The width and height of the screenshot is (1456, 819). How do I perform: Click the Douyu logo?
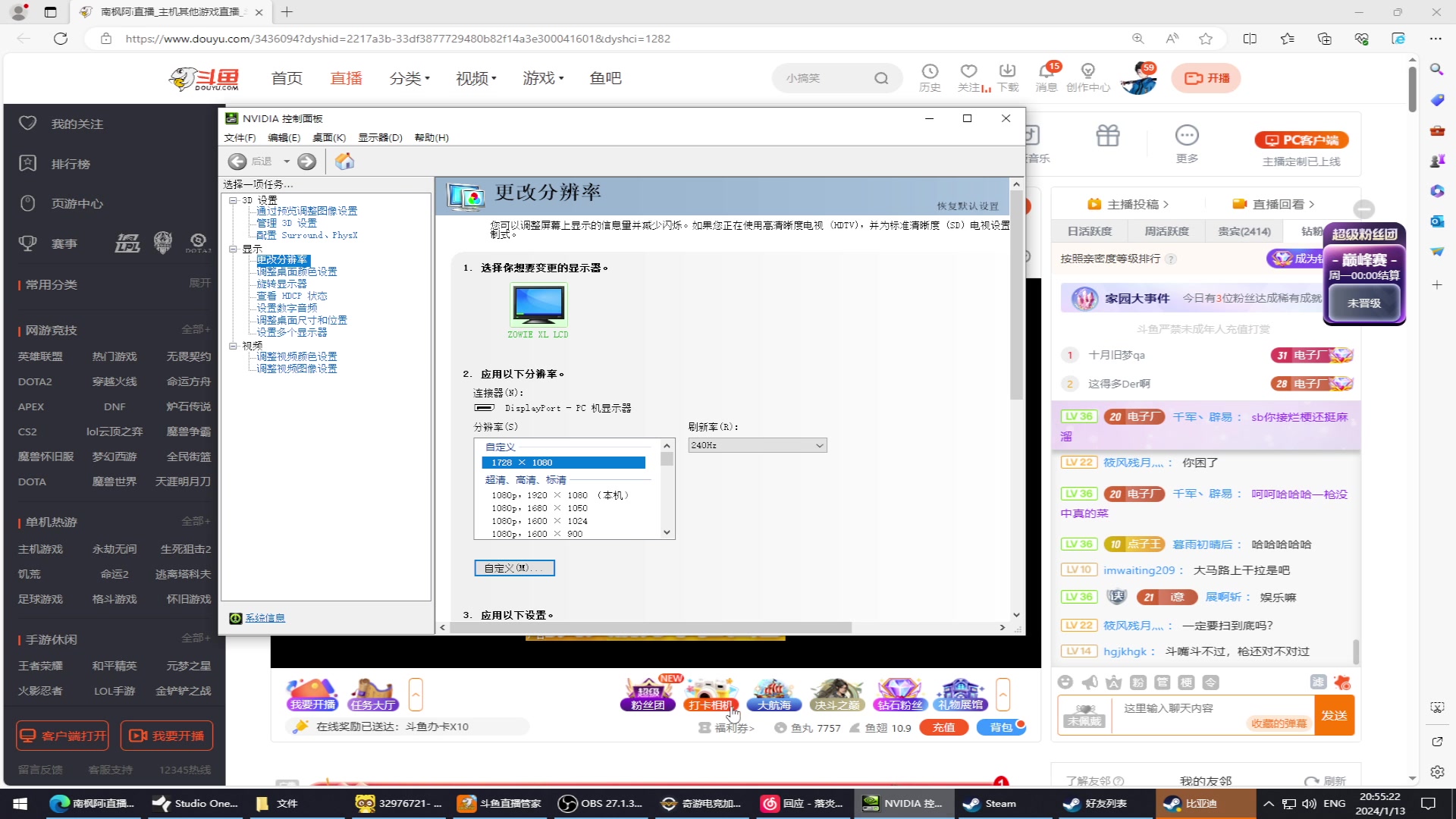203,78
